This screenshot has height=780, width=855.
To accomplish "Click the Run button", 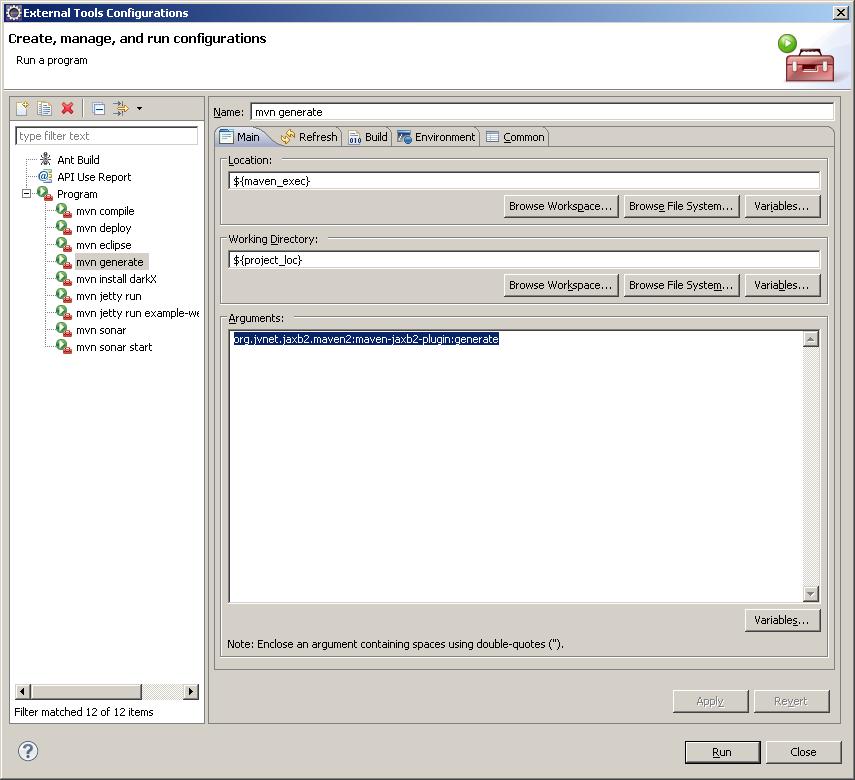I will 722,752.
